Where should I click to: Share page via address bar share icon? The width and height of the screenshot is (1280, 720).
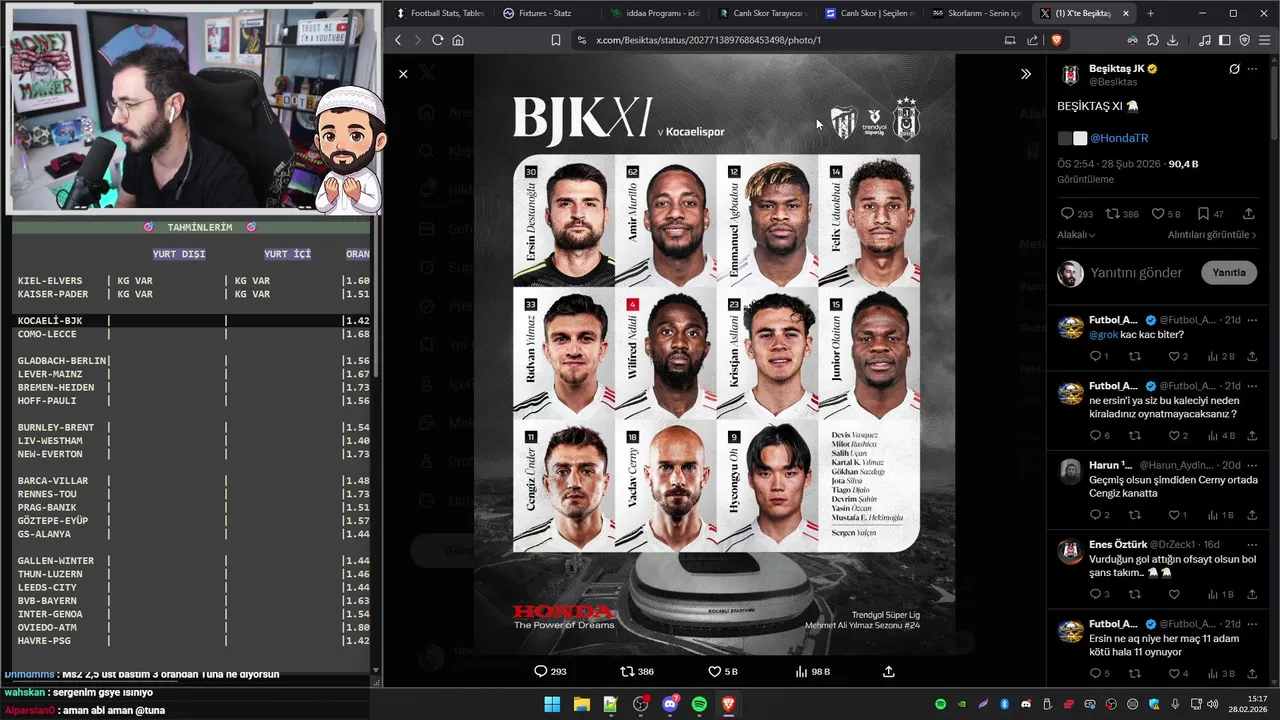coord(1033,40)
